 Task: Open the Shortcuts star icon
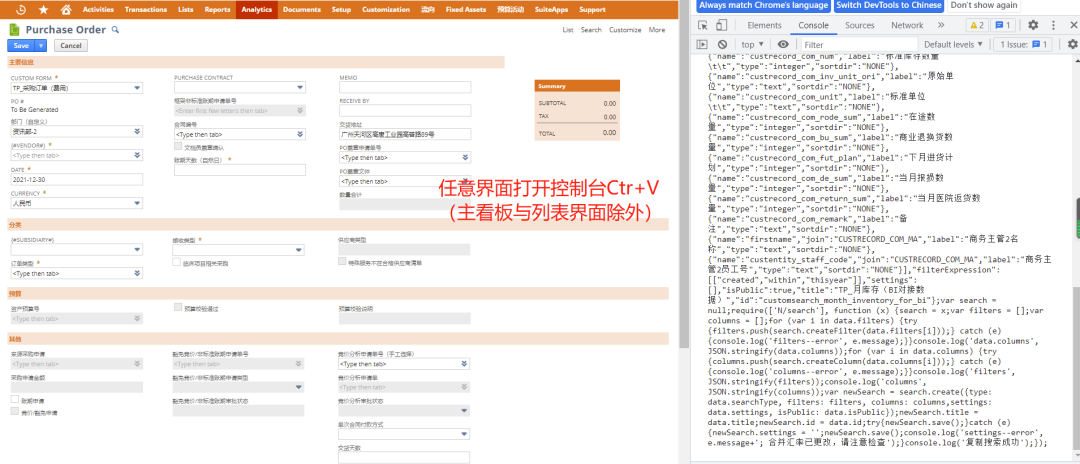pos(43,10)
